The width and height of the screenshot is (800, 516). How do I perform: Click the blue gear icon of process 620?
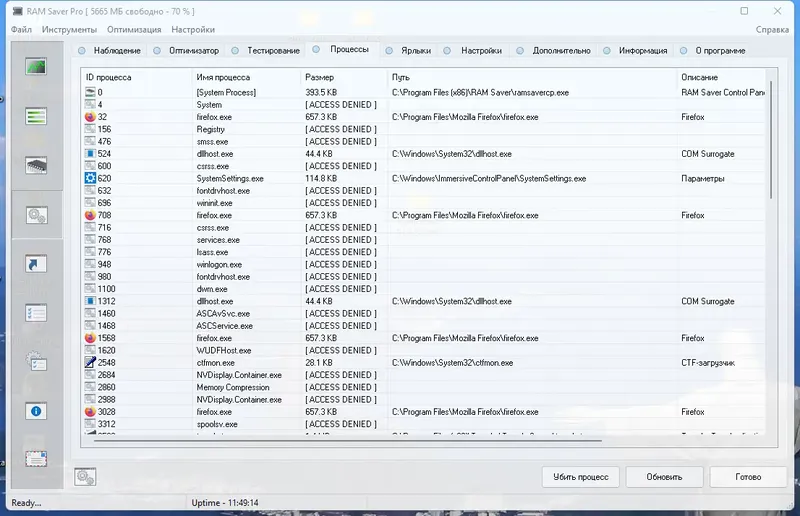[90, 178]
